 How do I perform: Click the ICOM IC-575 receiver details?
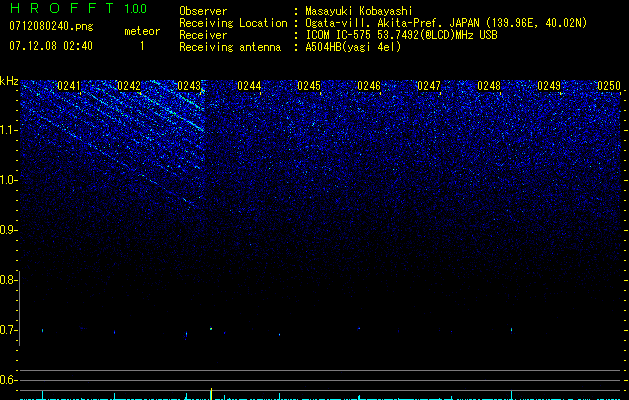point(401,35)
